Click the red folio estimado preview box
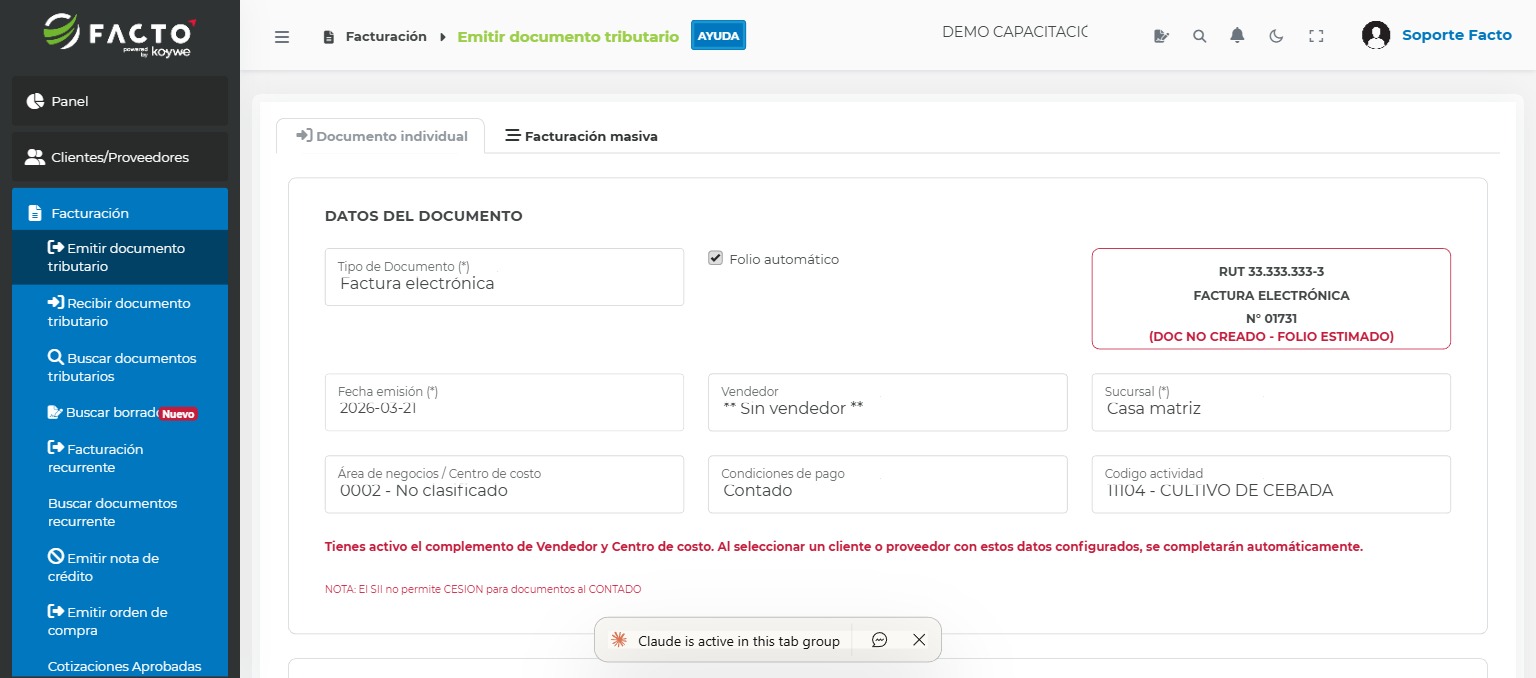The height and width of the screenshot is (678, 1536). [x=1270, y=298]
